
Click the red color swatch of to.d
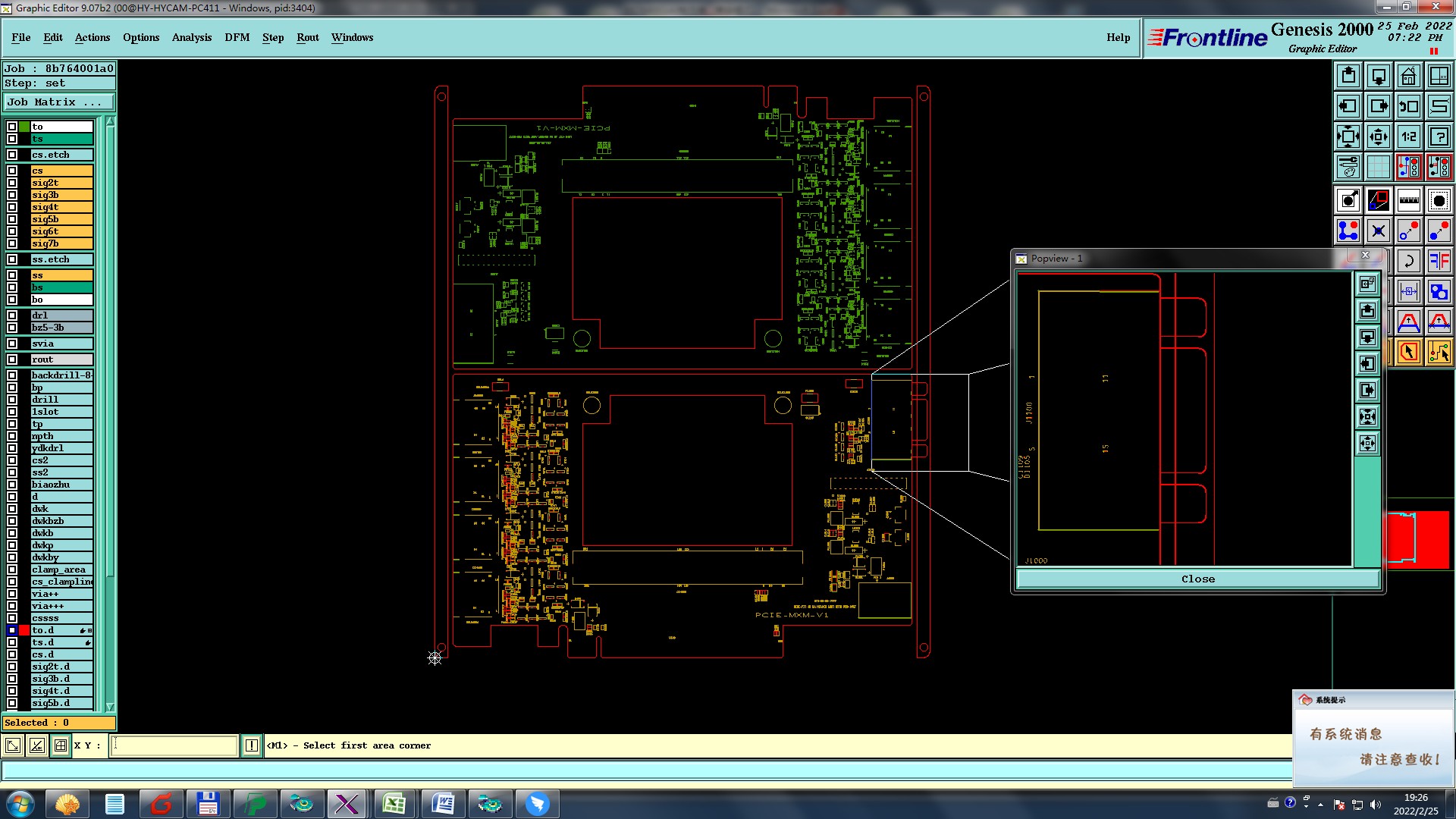point(24,630)
